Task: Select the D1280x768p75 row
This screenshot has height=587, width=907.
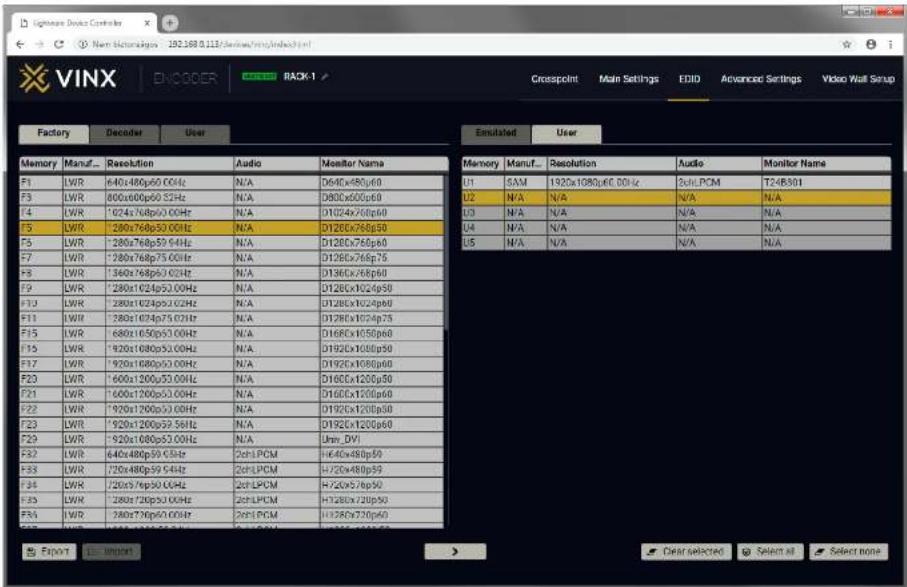Action: coord(231,258)
